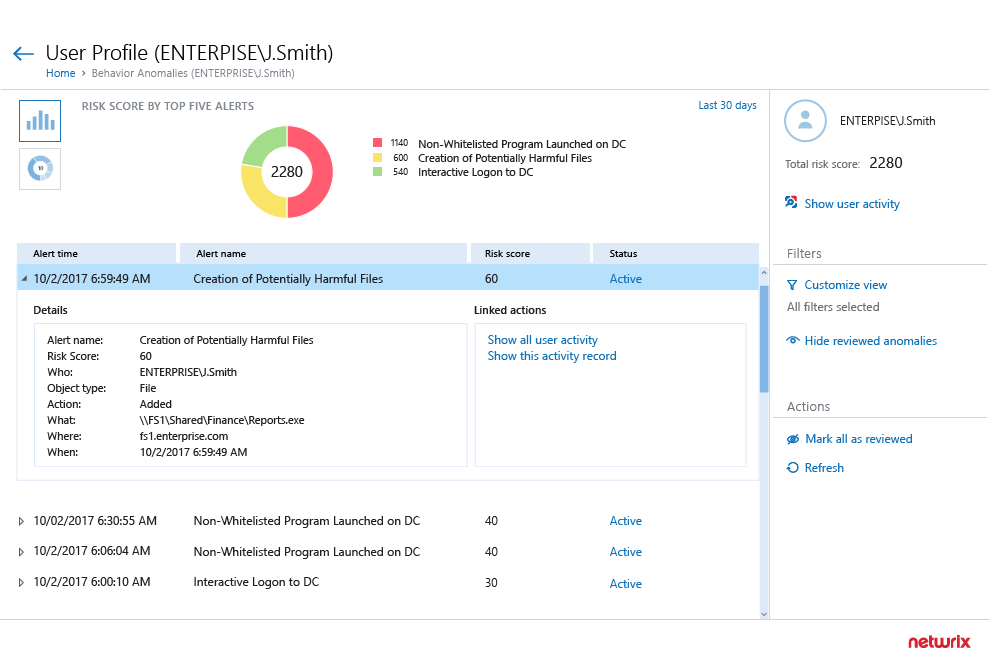
Task: Expand the Interactive Logon to DC row
Action: pos(22,583)
